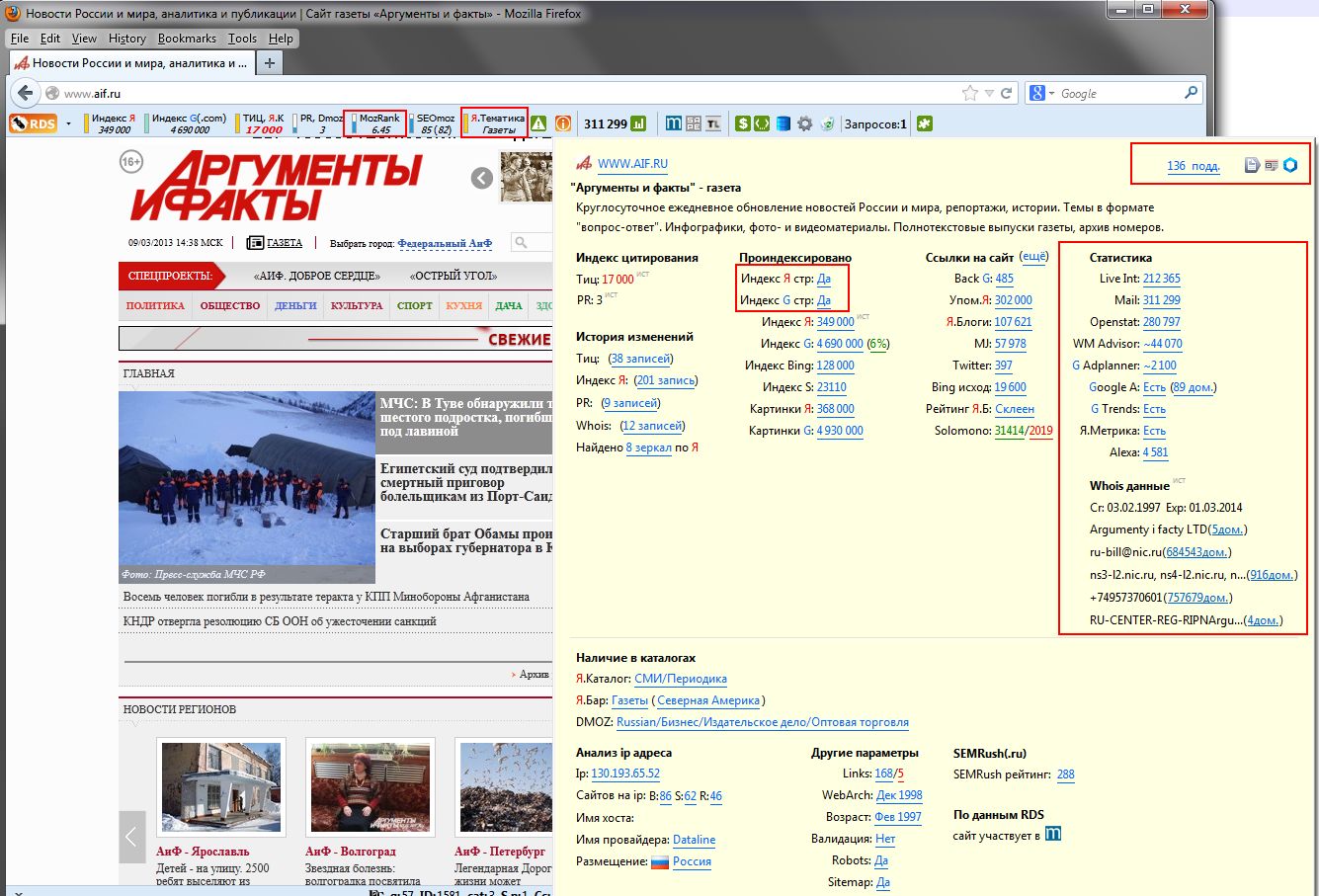Screen dimensions: 1319x896
Task: Open the rescue workers snow photo
Action: [247, 487]
